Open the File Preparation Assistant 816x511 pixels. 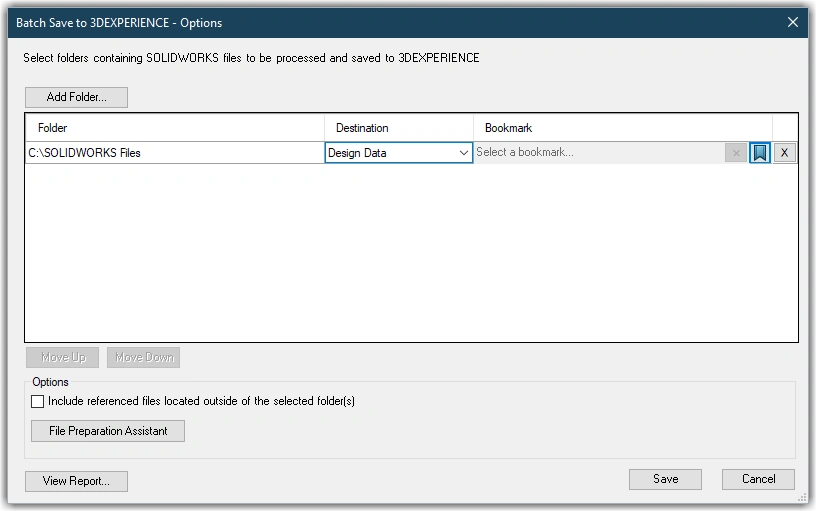[108, 431]
